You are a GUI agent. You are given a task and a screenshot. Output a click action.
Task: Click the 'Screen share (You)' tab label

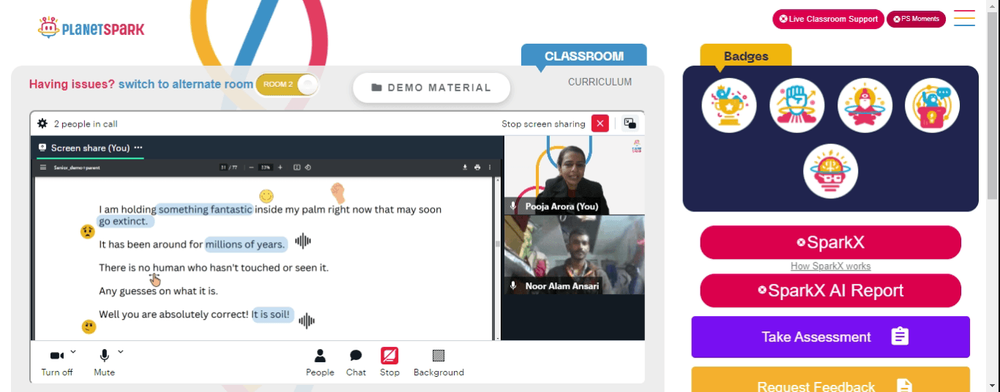pyautogui.click(x=90, y=148)
